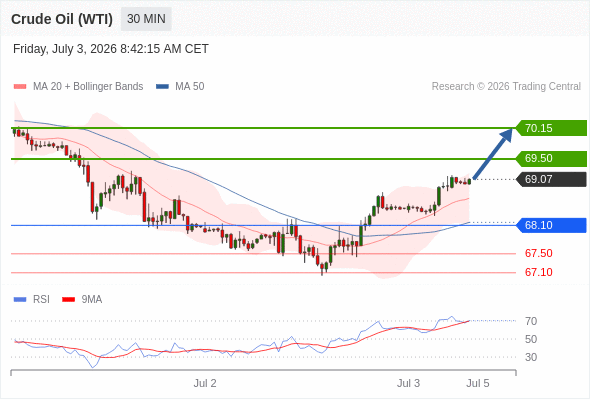Toggle the RSI legend entry
Image resolution: width=590 pixels, height=400 pixels.
(32, 300)
